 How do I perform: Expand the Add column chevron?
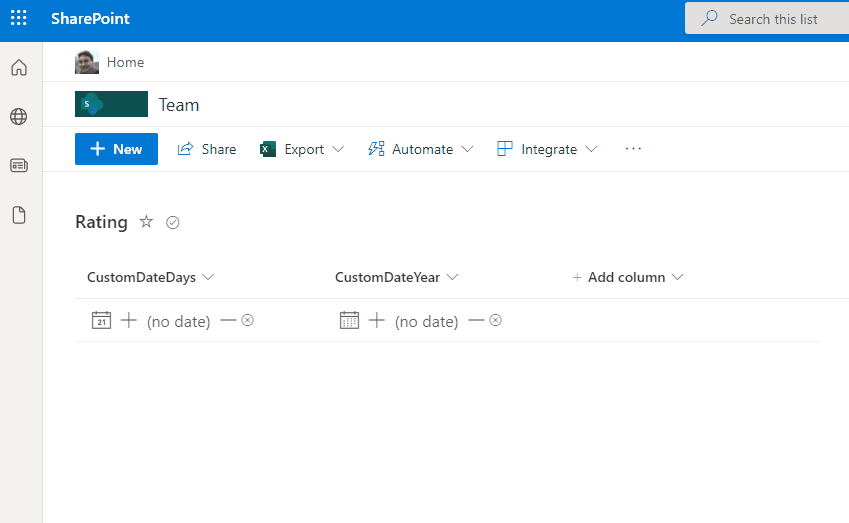pyautogui.click(x=677, y=277)
